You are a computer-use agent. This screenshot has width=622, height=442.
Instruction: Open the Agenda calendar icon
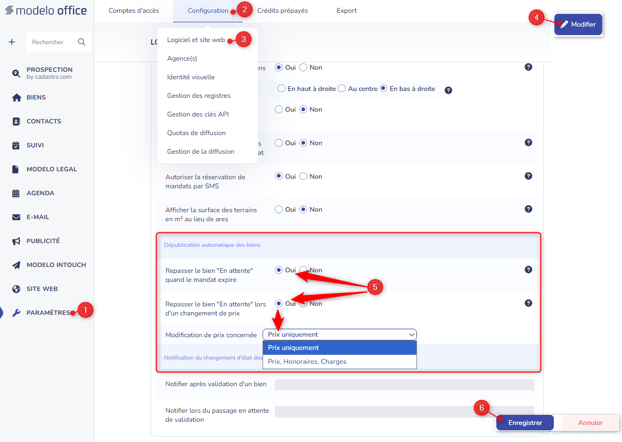[x=16, y=193]
